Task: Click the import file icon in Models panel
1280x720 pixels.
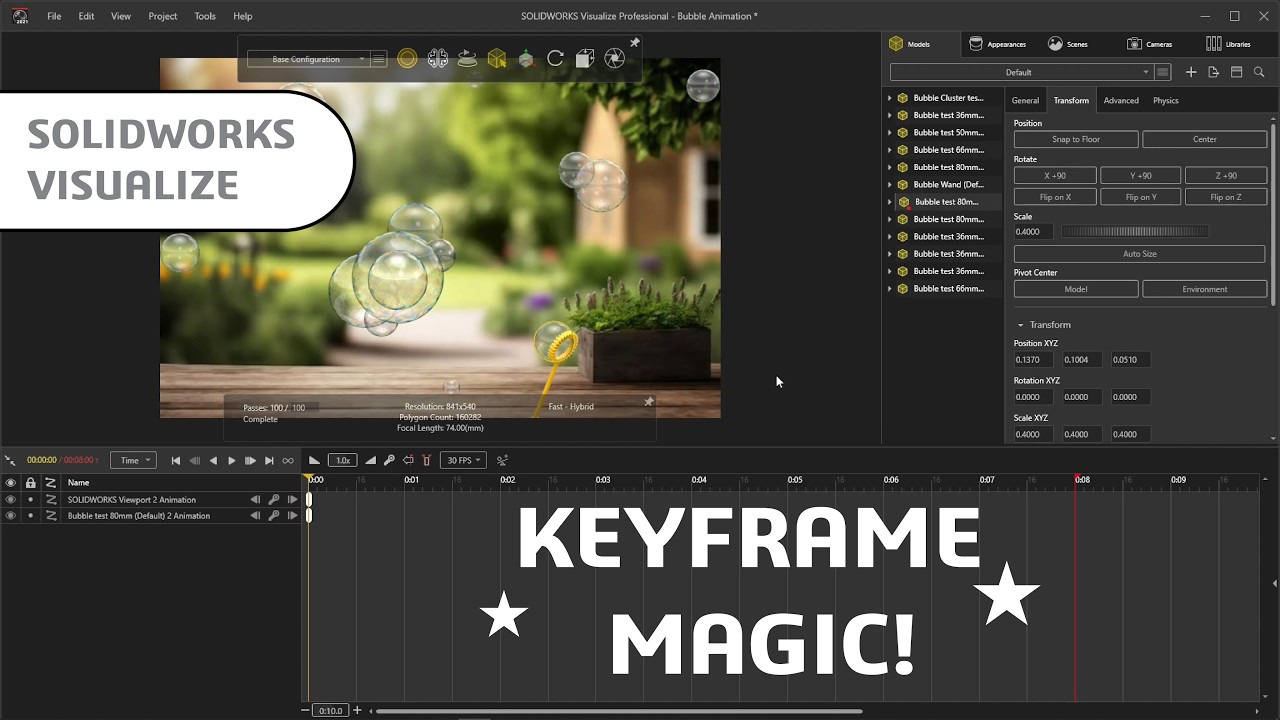Action: click(1213, 72)
